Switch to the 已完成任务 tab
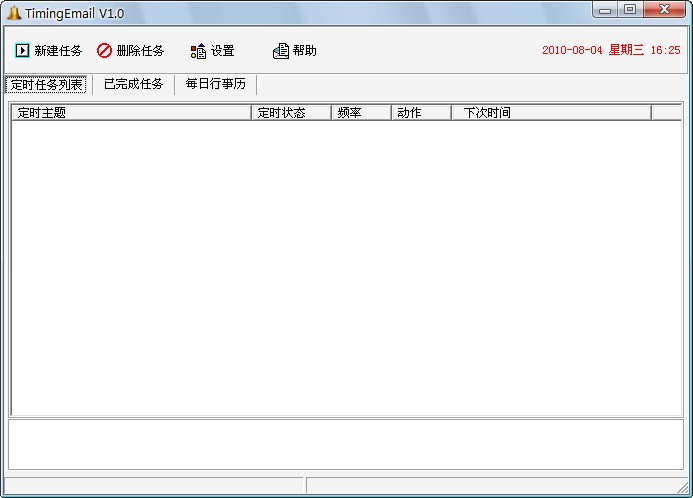 (x=133, y=84)
